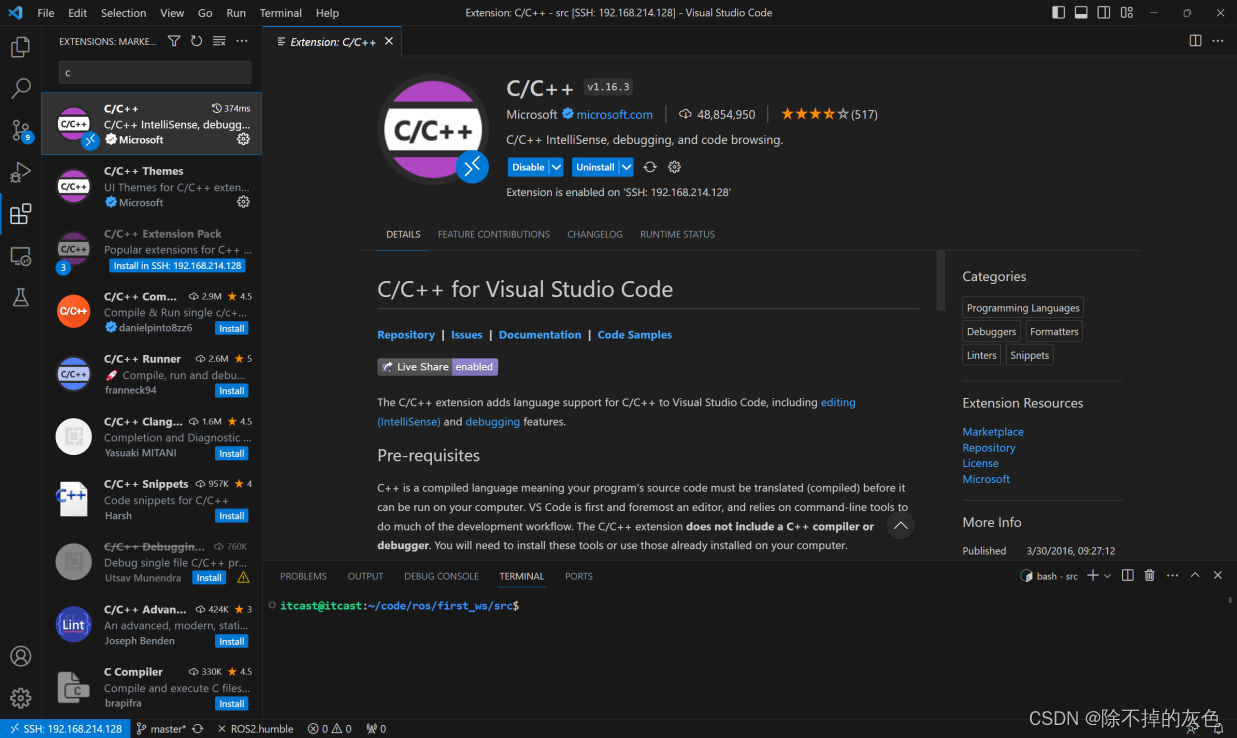Open the Remote Explorer sidebar icon
Image resolution: width=1237 pixels, height=738 pixels.
coord(21,256)
